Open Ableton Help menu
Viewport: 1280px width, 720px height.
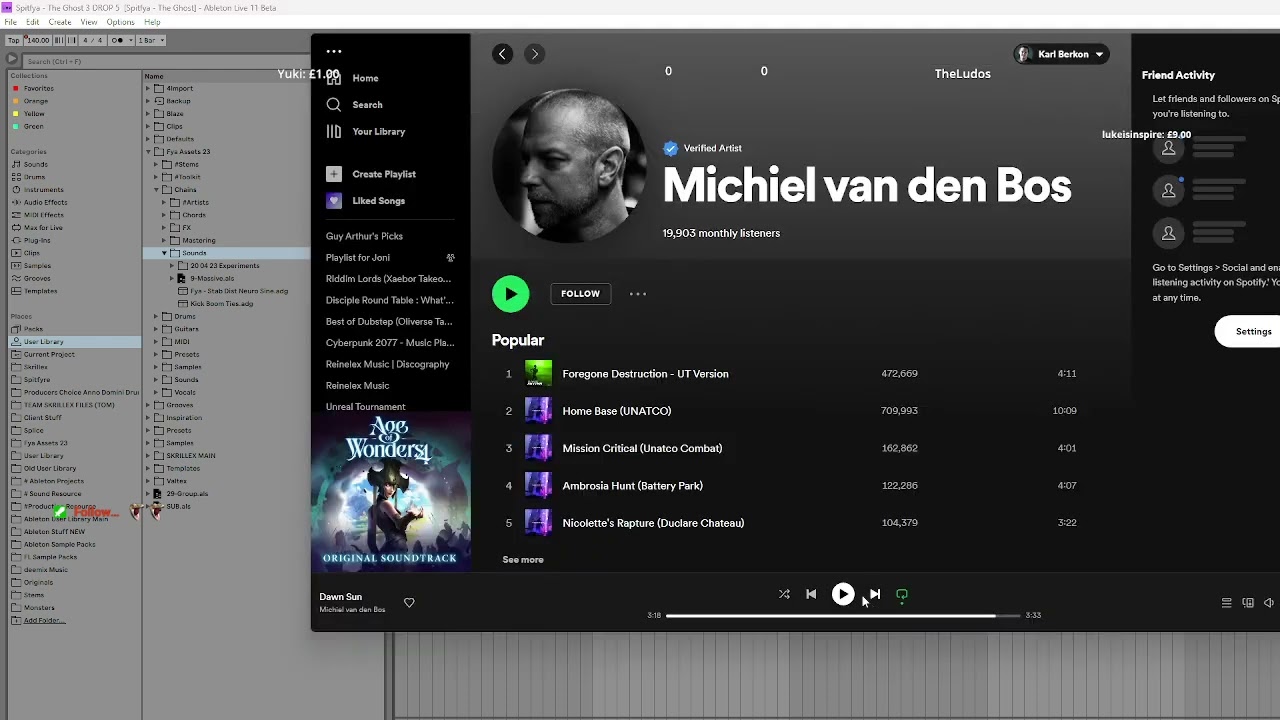coord(152,22)
